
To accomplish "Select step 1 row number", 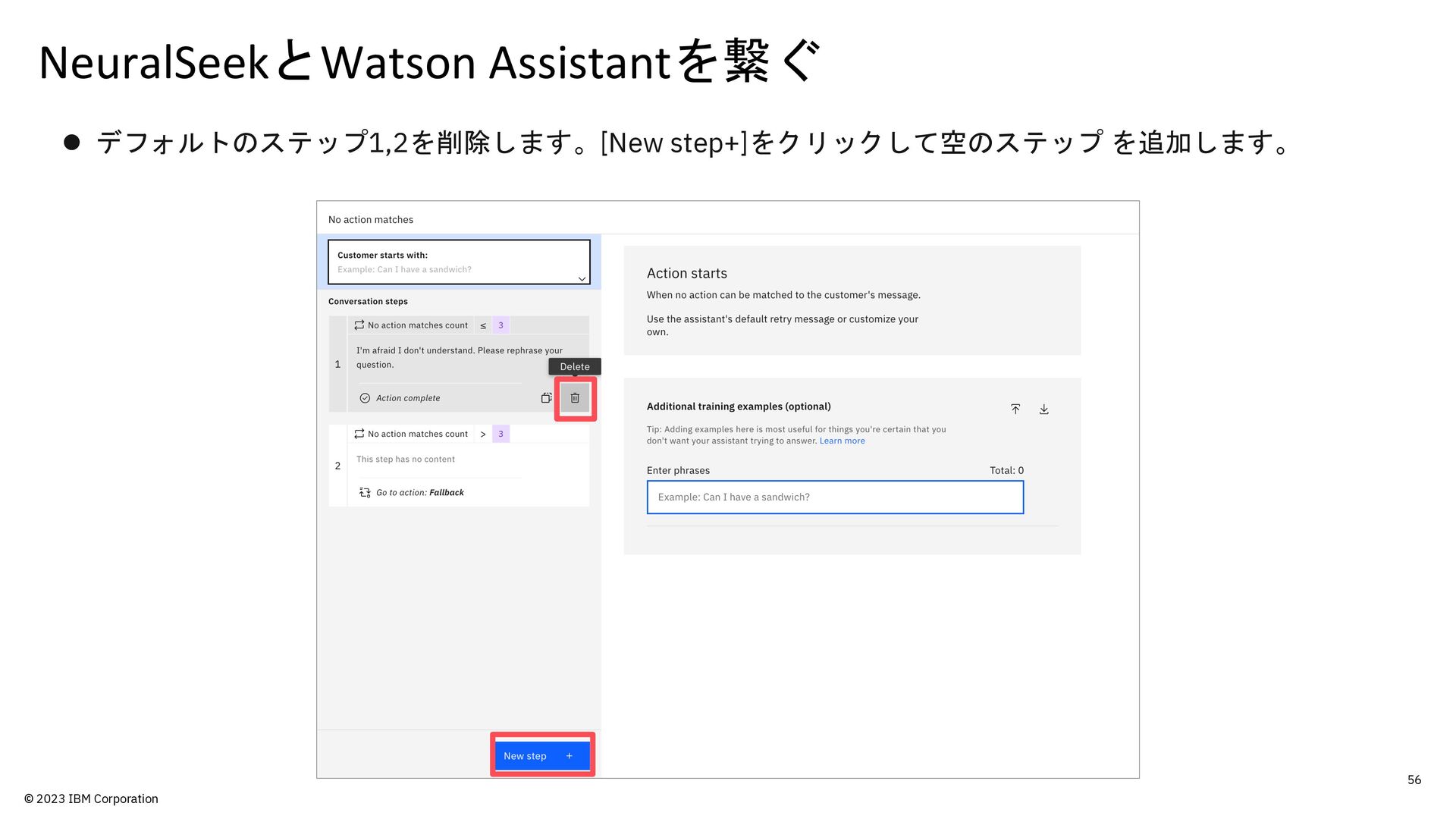I will (x=337, y=364).
